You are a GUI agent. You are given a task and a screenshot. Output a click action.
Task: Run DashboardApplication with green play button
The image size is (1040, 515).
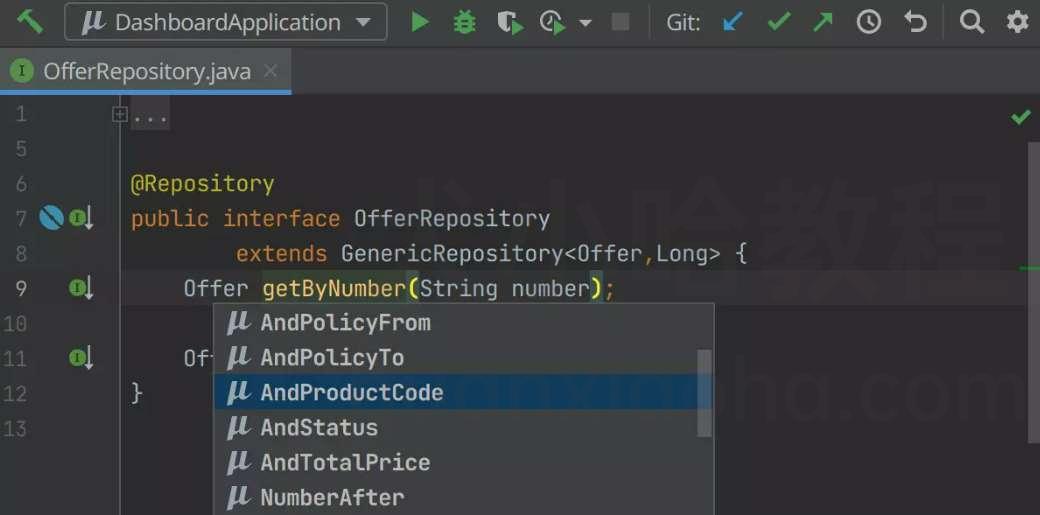click(x=419, y=22)
